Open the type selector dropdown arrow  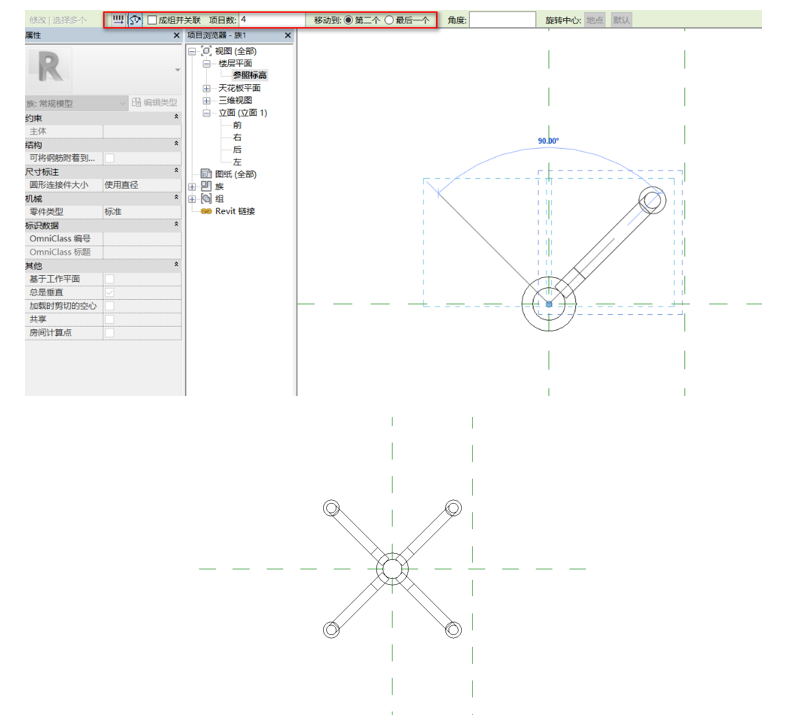[x=177, y=70]
